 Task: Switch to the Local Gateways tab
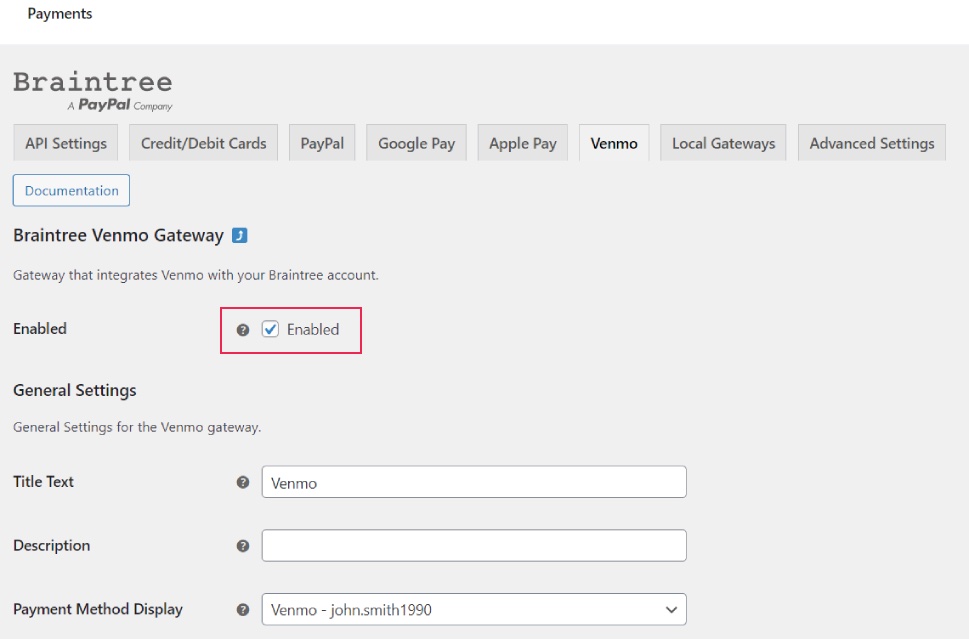723,143
